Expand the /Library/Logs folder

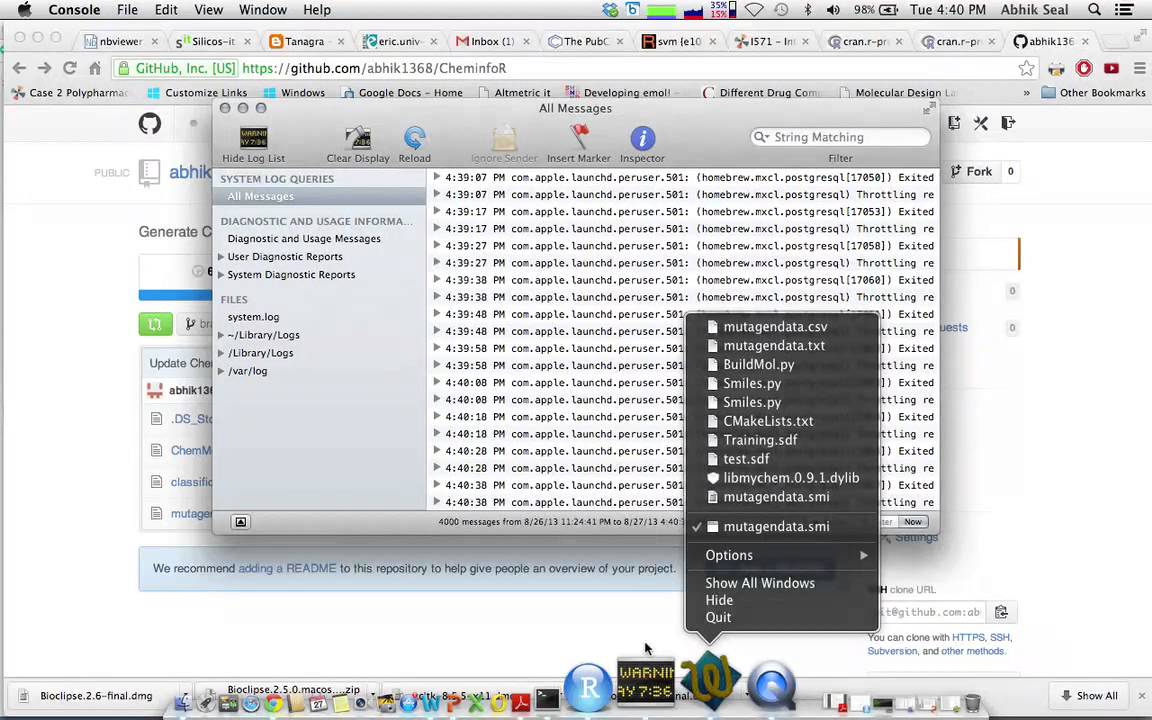tap(221, 353)
